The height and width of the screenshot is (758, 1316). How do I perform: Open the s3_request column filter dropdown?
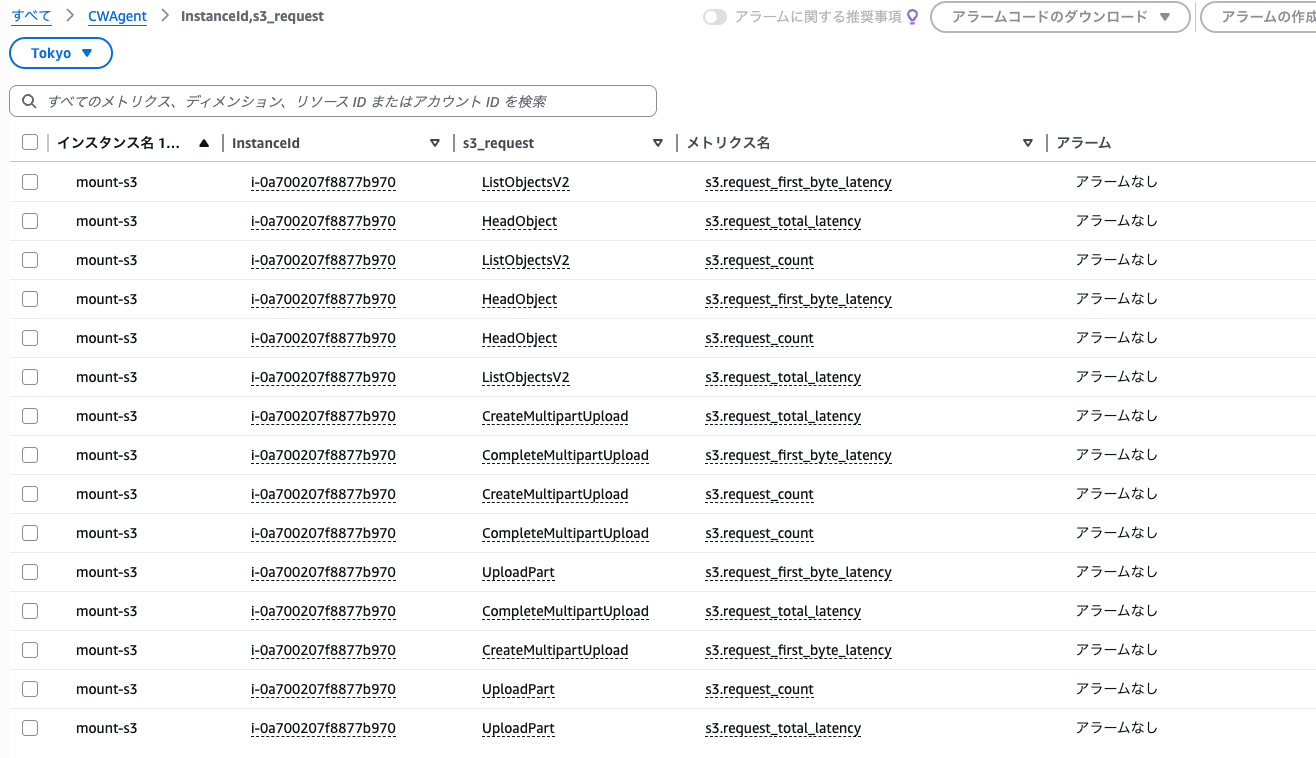click(x=658, y=143)
